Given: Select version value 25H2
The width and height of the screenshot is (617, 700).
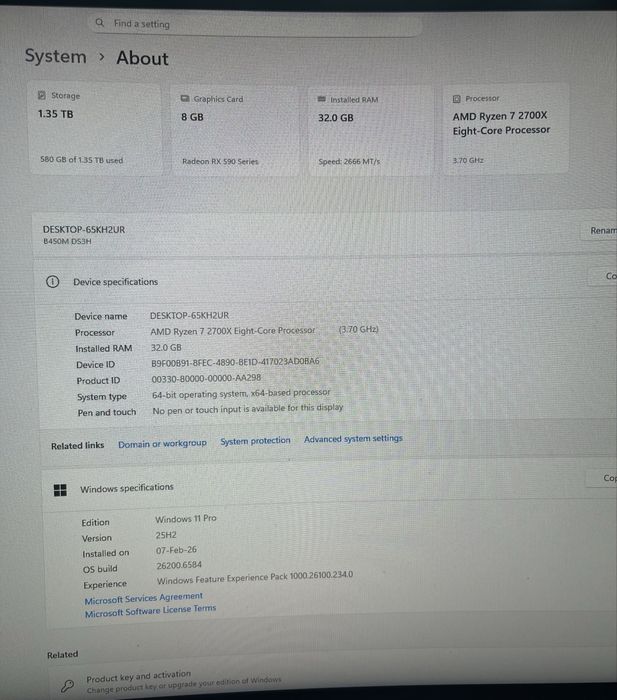Looking at the screenshot, I should (x=166, y=535).
